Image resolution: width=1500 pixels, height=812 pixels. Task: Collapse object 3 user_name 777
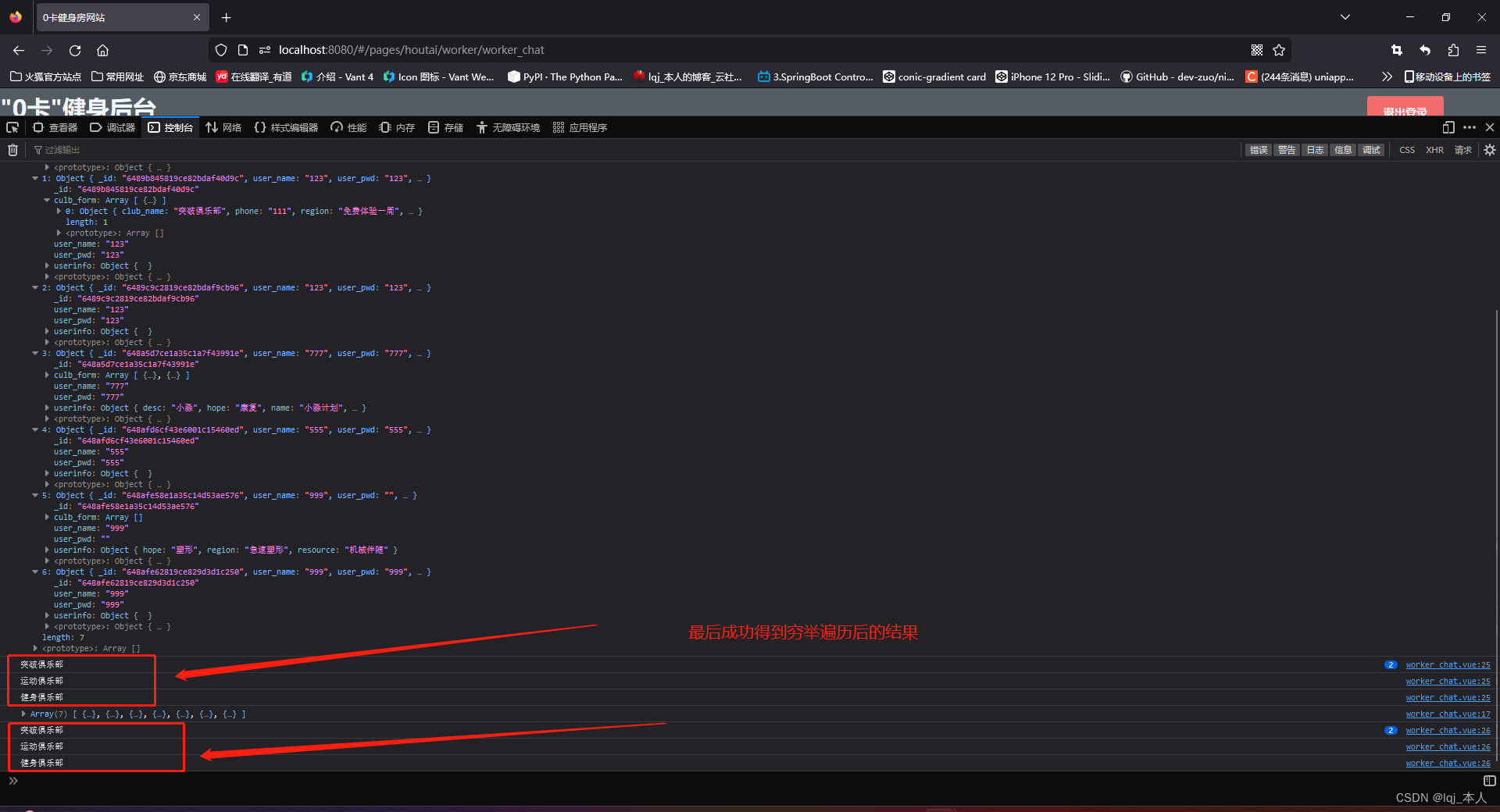point(35,354)
